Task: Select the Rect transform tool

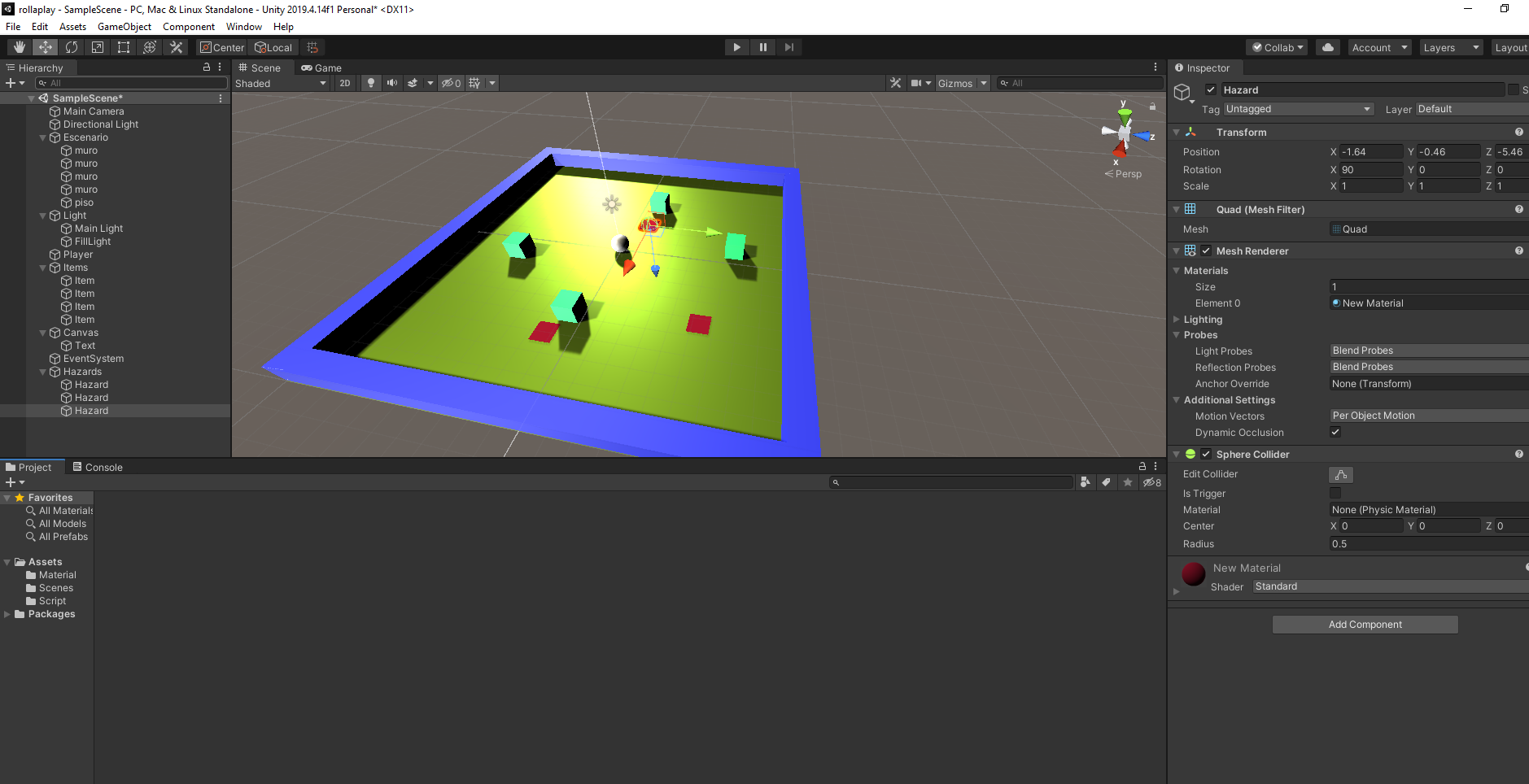Action: click(123, 46)
